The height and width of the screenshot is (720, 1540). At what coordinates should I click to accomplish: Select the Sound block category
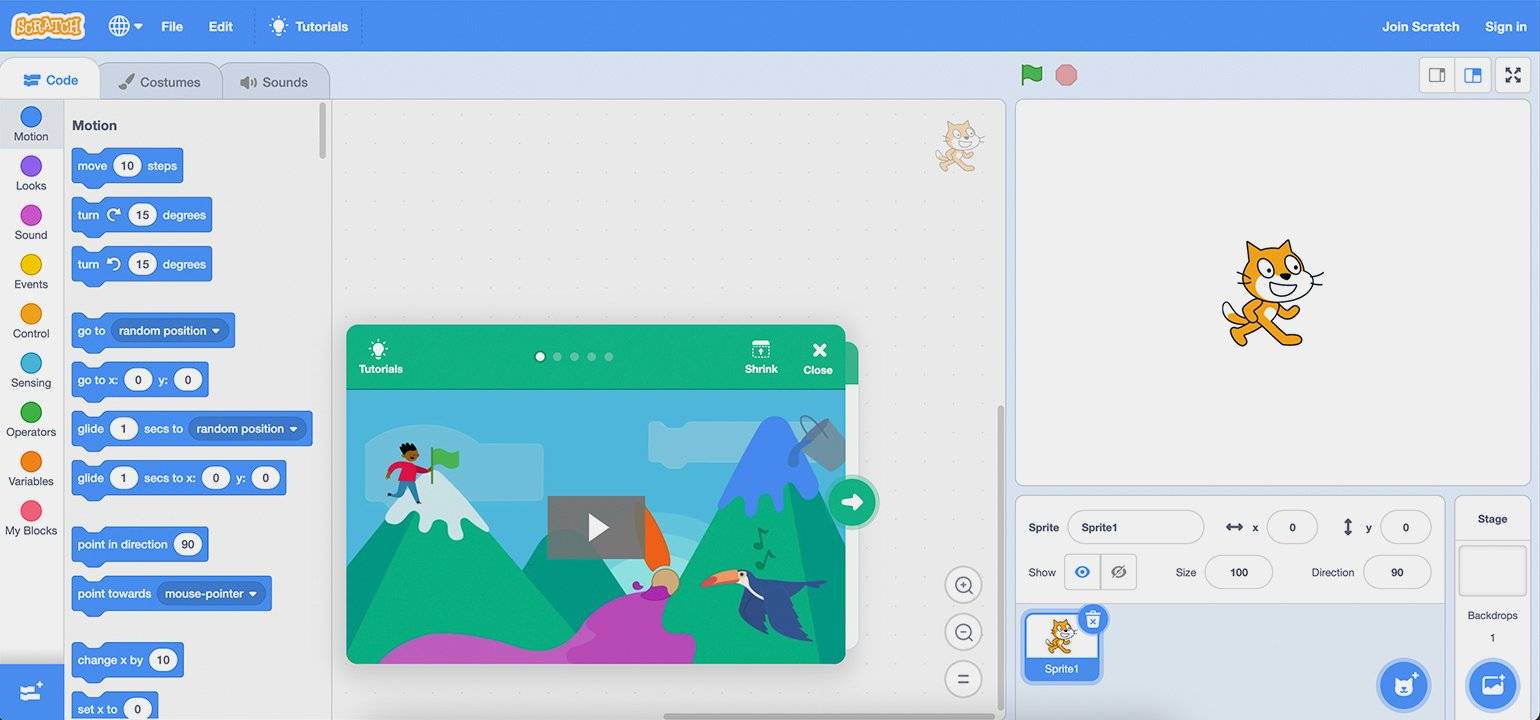click(31, 222)
